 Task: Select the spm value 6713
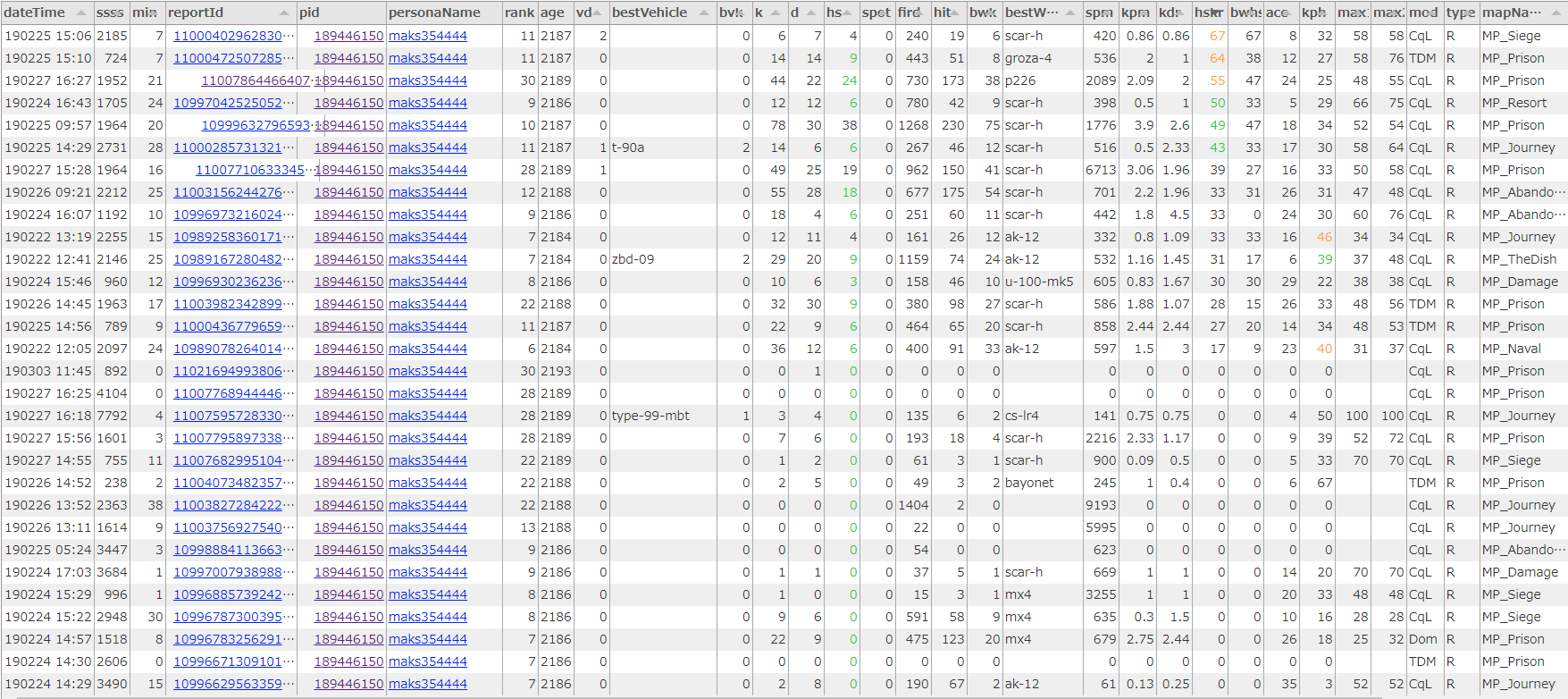[1101, 170]
